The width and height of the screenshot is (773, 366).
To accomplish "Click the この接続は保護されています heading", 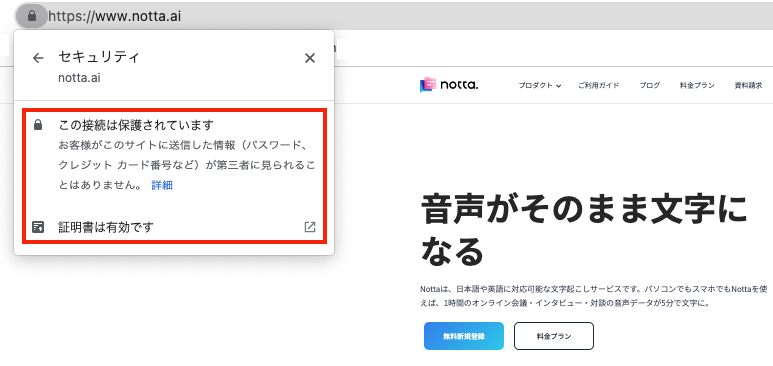I will pyautogui.click(x=136, y=125).
